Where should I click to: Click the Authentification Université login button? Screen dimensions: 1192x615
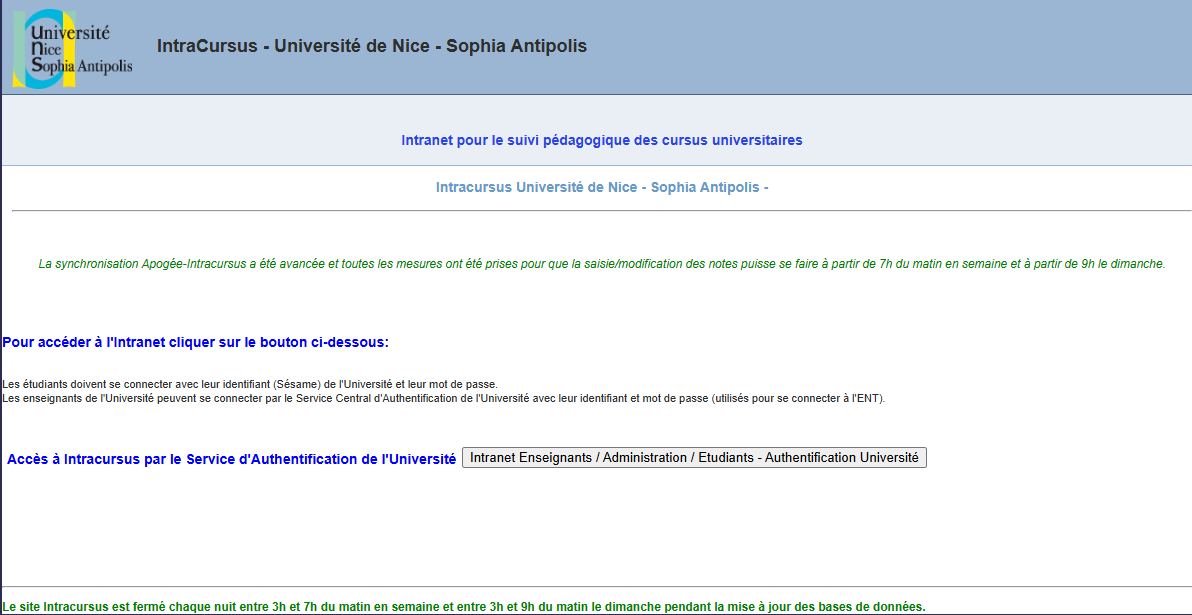[694, 457]
